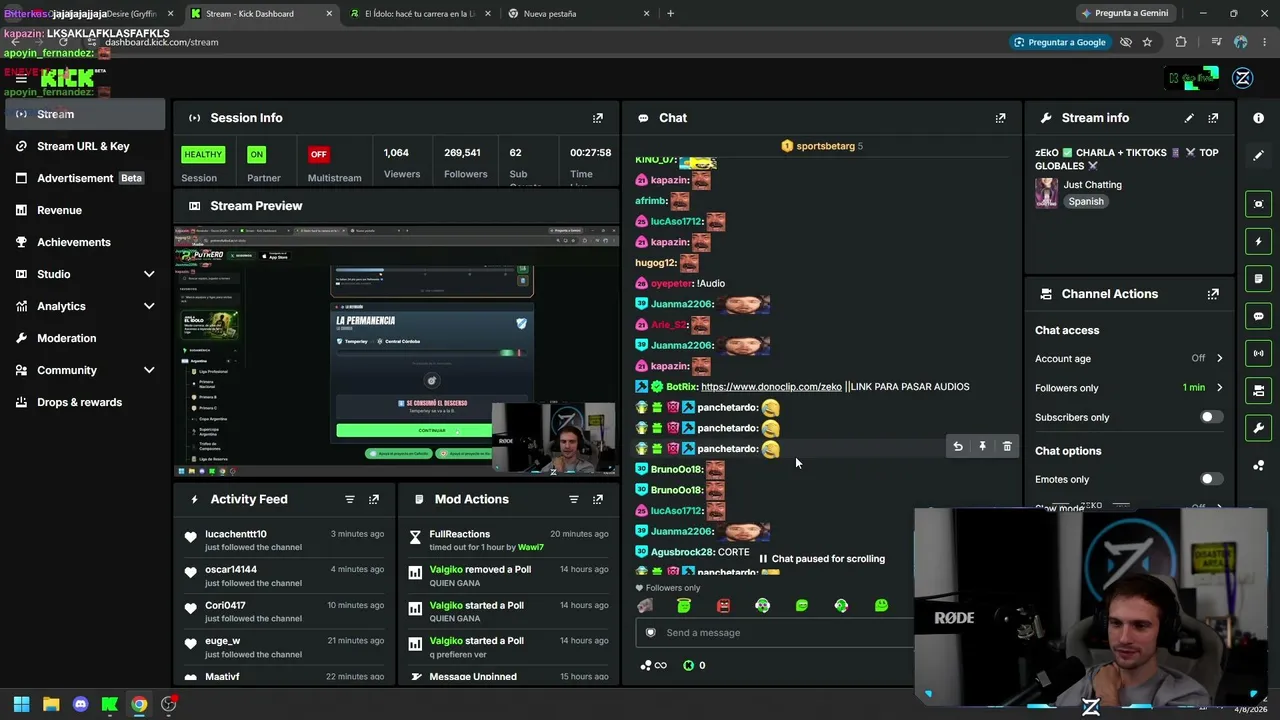Click the green Kicks balance icon

pyautogui.click(x=689, y=665)
